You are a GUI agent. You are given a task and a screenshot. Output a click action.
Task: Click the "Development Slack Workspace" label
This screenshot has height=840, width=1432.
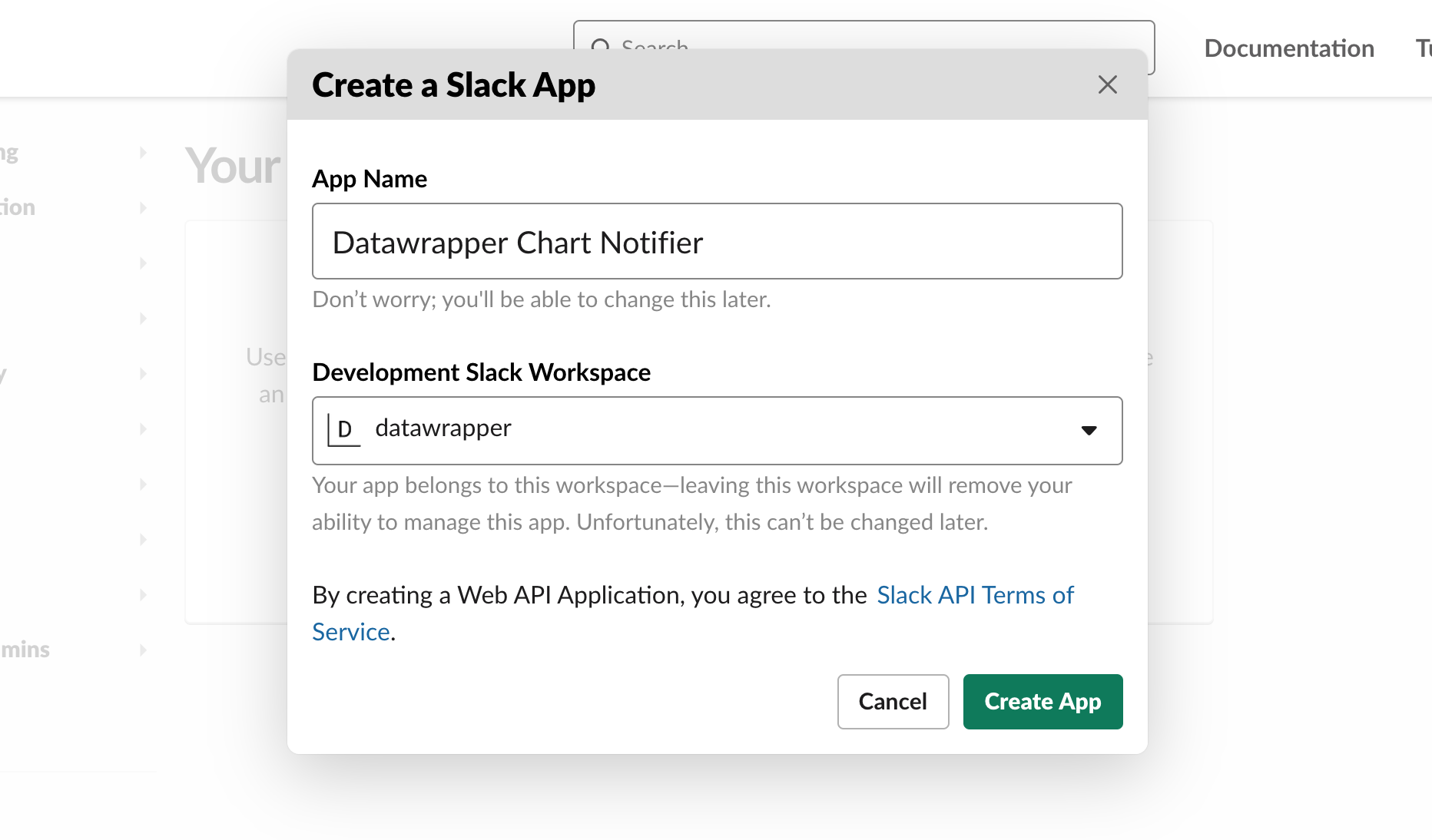[x=482, y=372]
